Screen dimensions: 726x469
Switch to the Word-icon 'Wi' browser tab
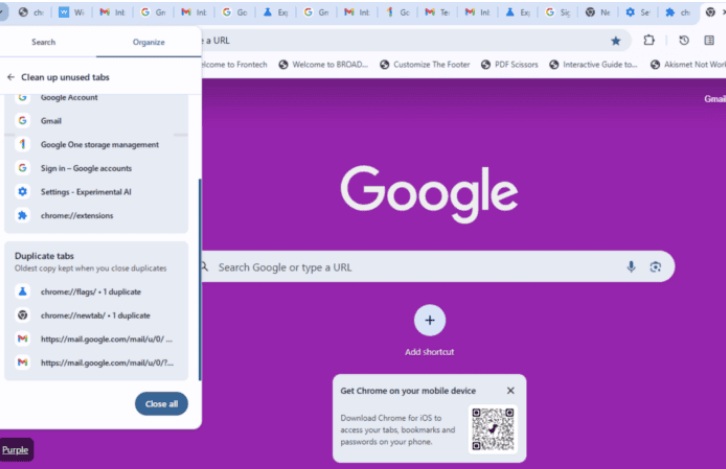coord(72,13)
